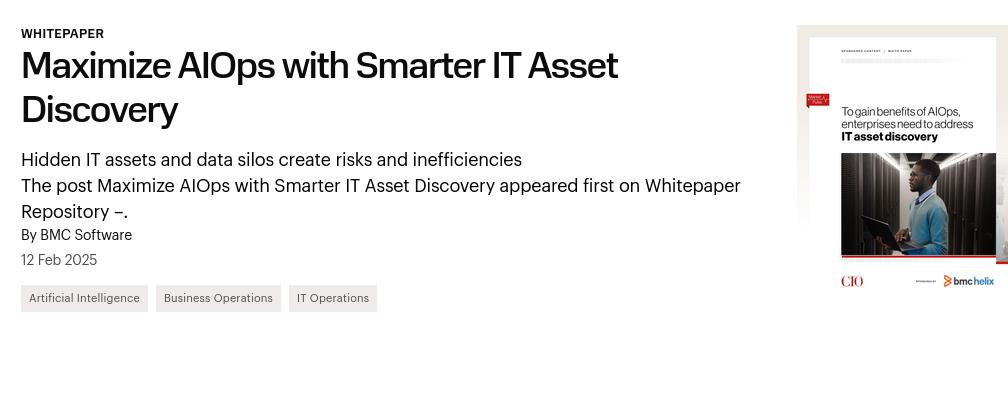Open the Business Operations tag
Image resolution: width=1008 pixels, height=415 pixels.
(x=218, y=298)
